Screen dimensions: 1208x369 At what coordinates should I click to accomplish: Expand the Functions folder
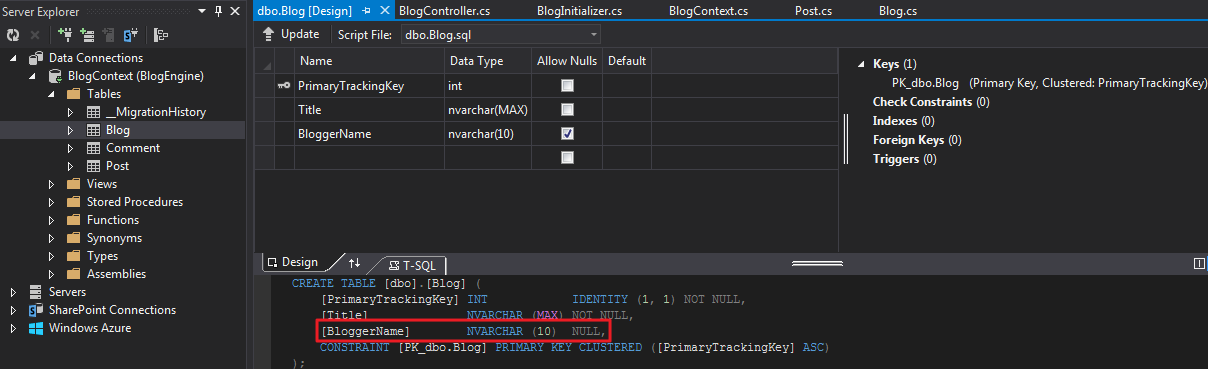point(52,220)
